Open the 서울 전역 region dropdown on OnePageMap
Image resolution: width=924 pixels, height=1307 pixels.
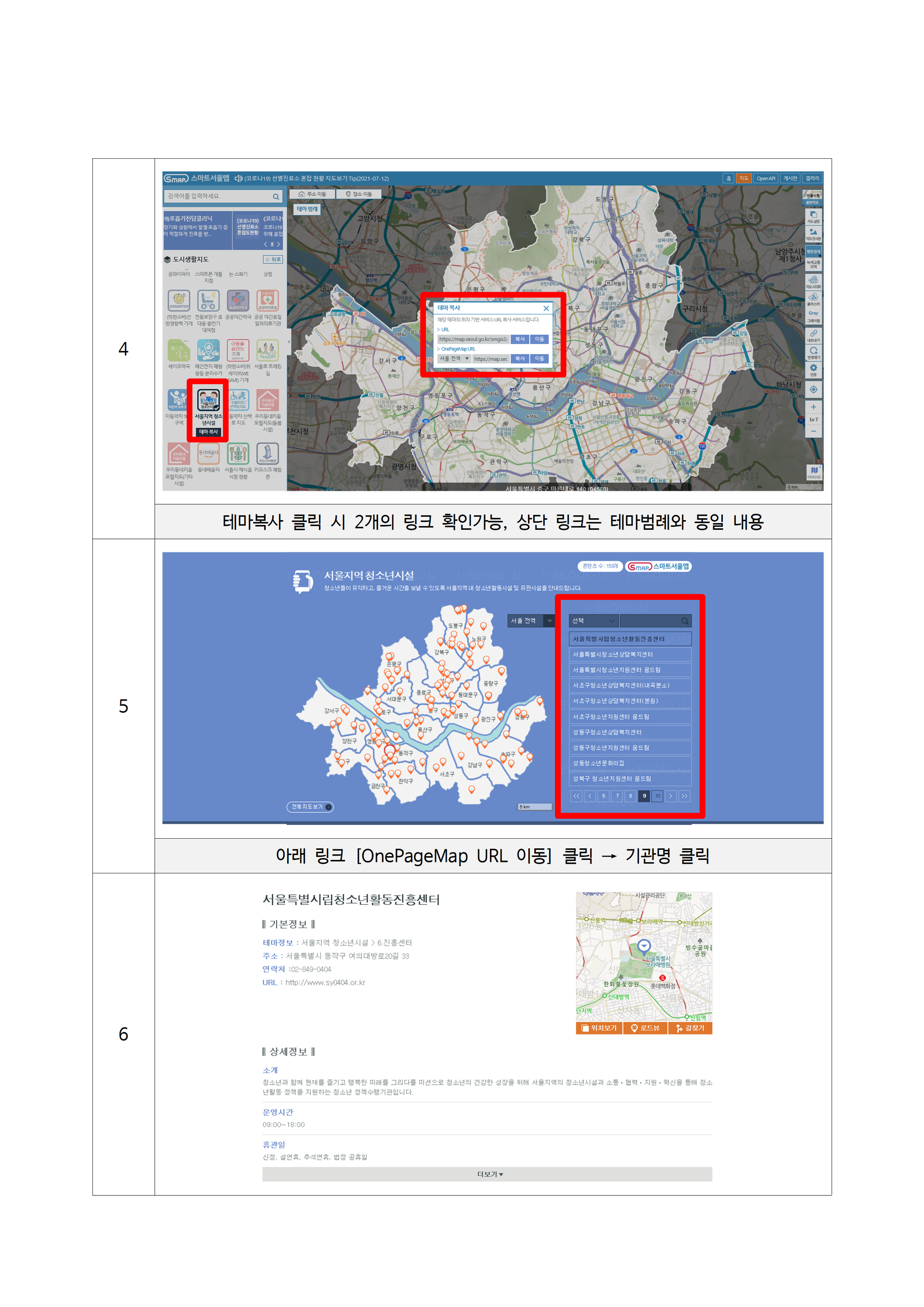coord(531,621)
